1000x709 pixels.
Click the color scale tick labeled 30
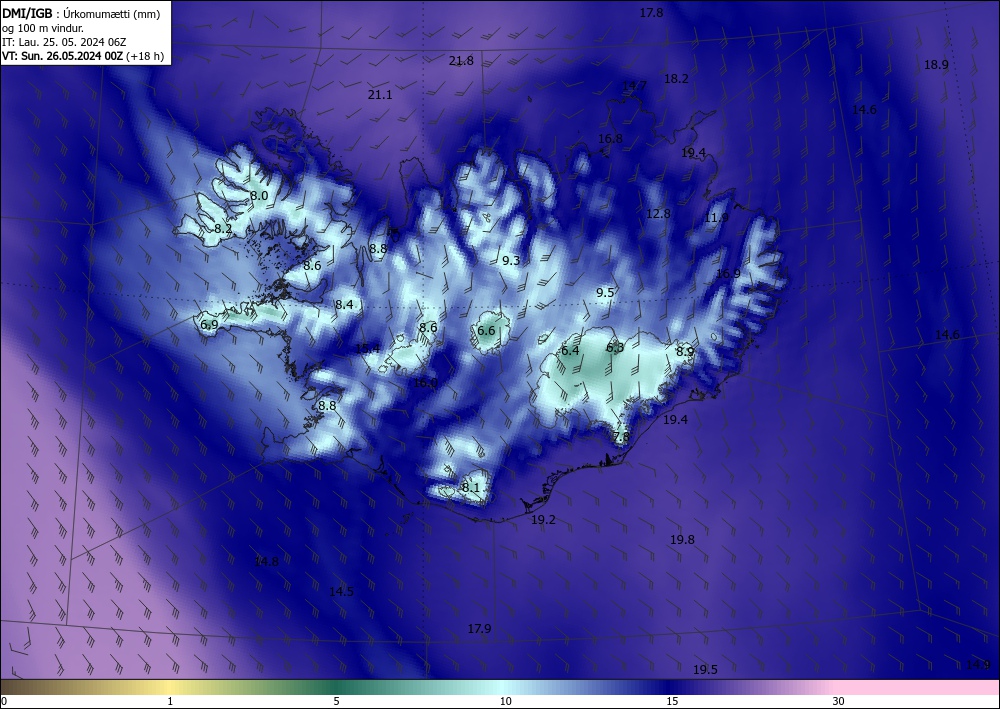839,701
